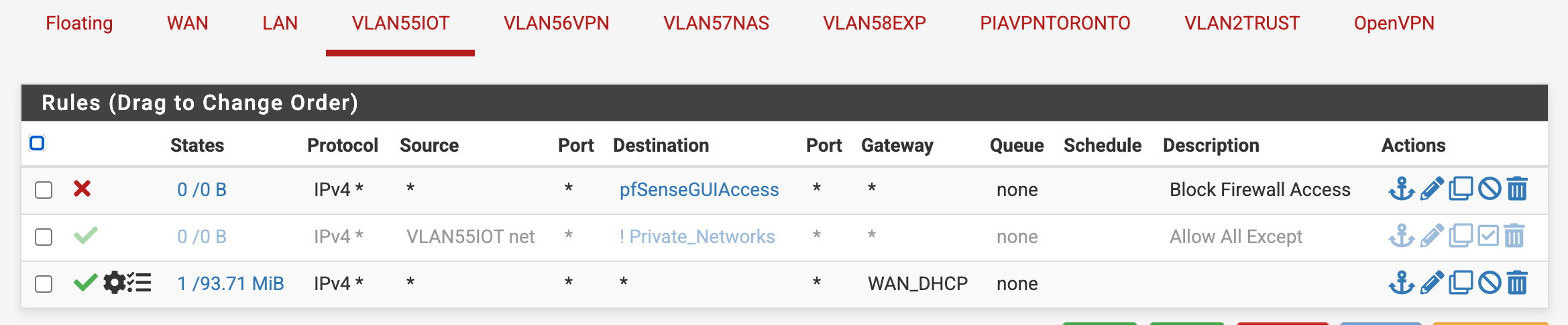Delete the Block Firewall Access rule
The image size is (1568, 325).
point(1517,189)
